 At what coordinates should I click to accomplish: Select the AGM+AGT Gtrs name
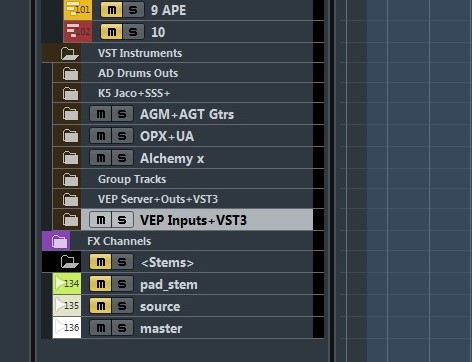point(187,114)
